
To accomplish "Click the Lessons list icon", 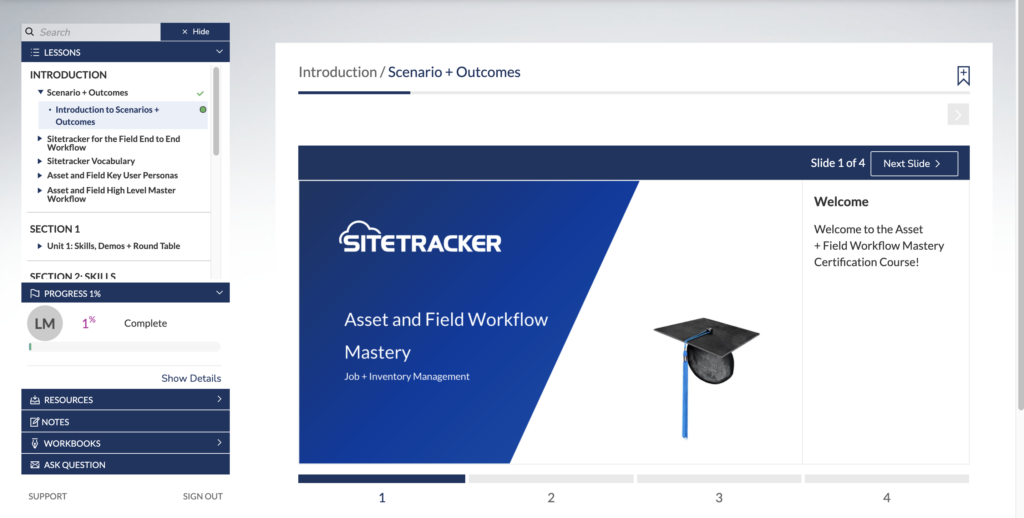I will [x=35, y=52].
